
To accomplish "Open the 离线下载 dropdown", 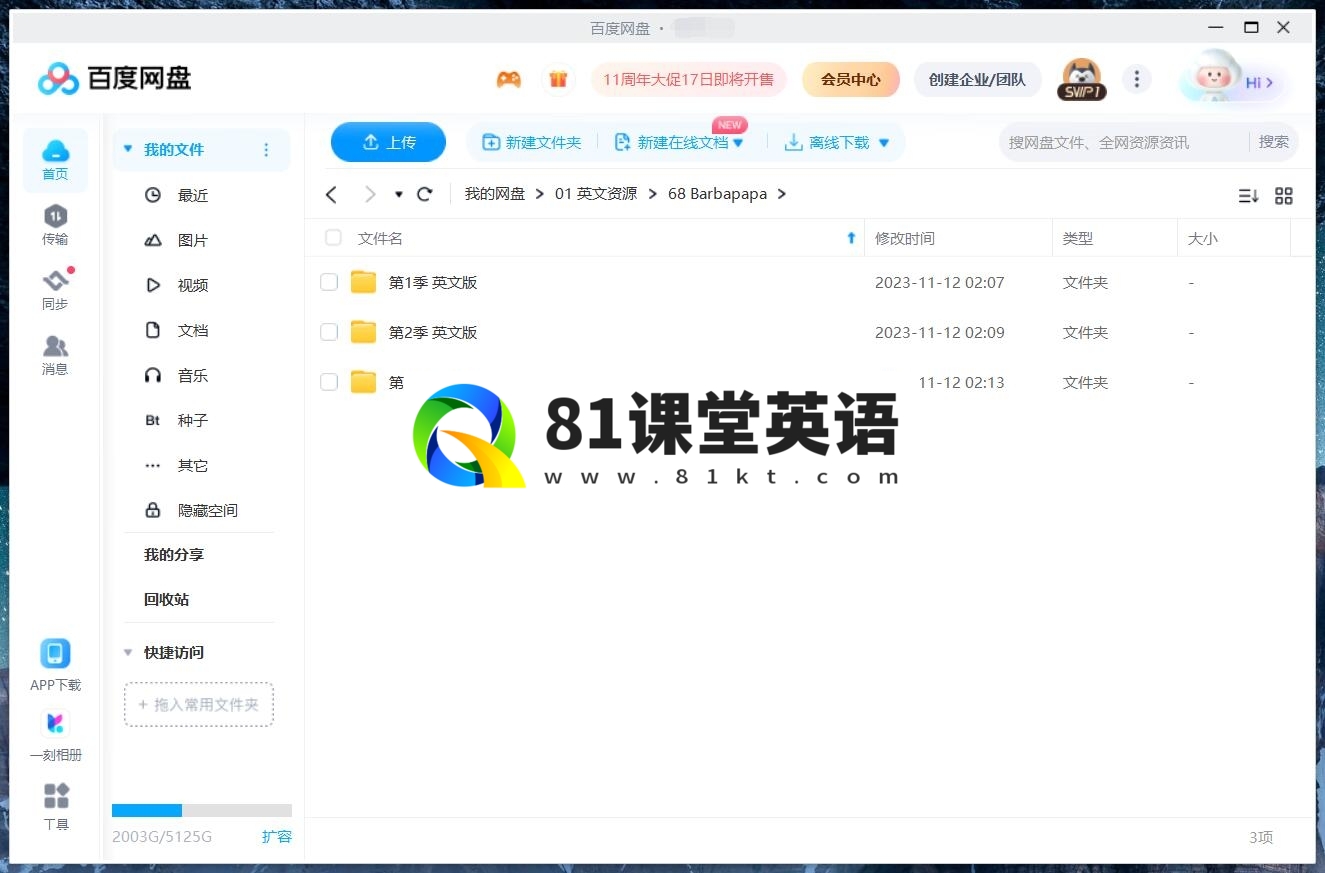I will click(884, 143).
